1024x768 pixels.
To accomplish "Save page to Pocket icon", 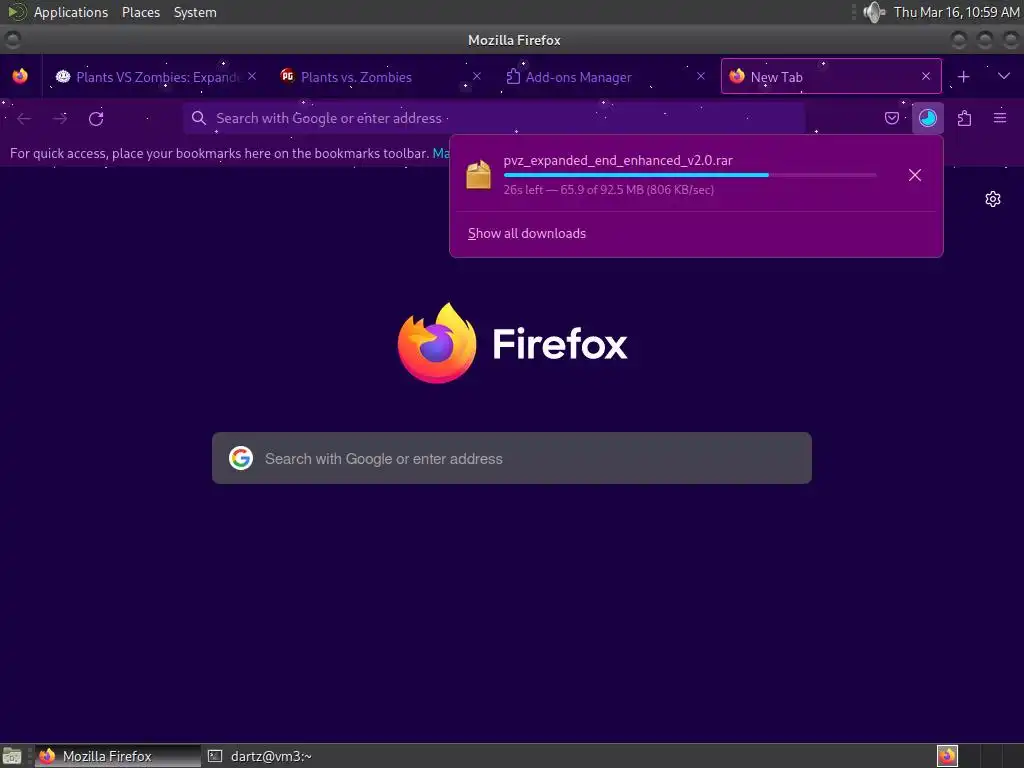I will point(891,118).
